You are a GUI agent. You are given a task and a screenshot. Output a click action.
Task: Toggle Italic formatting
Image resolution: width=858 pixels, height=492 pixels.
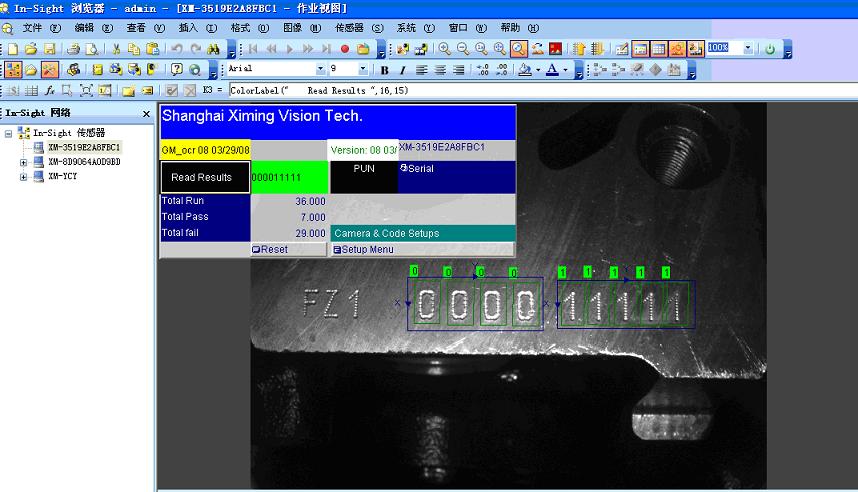[x=402, y=70]
